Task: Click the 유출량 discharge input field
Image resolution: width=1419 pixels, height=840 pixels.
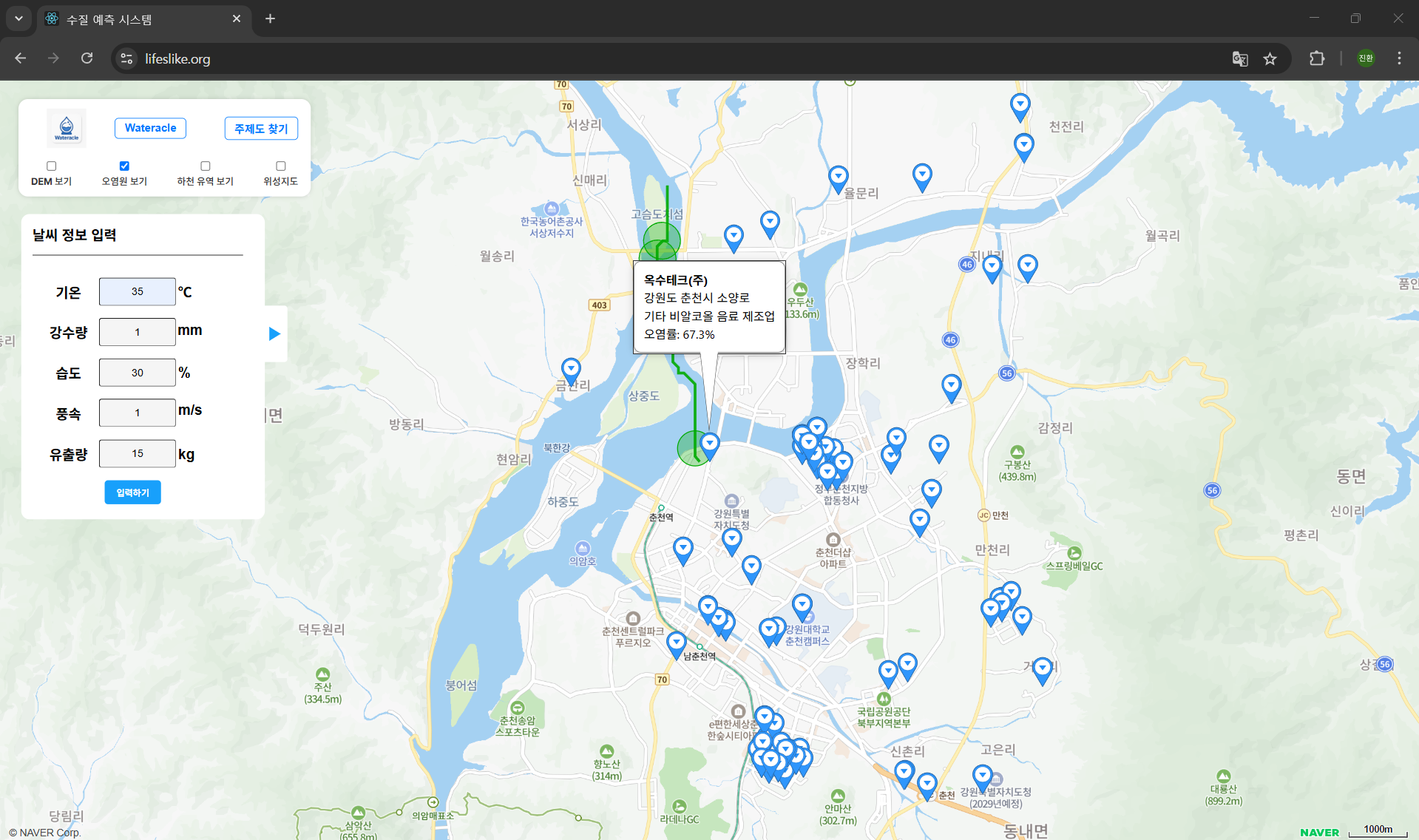Action: pyautogui.click(x=138, y=453)
